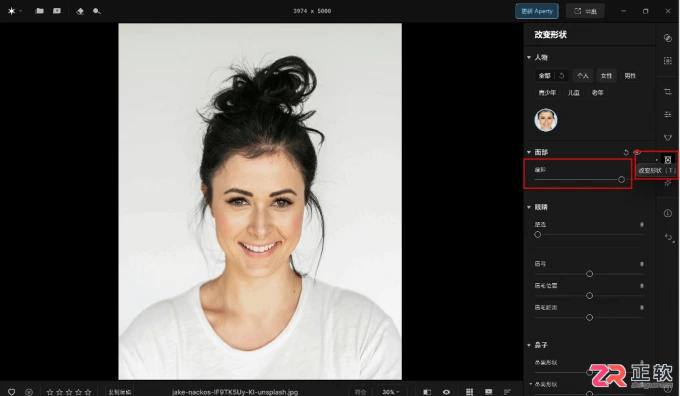Click the 眉毛位置 slider handle

tap(589, 296)
